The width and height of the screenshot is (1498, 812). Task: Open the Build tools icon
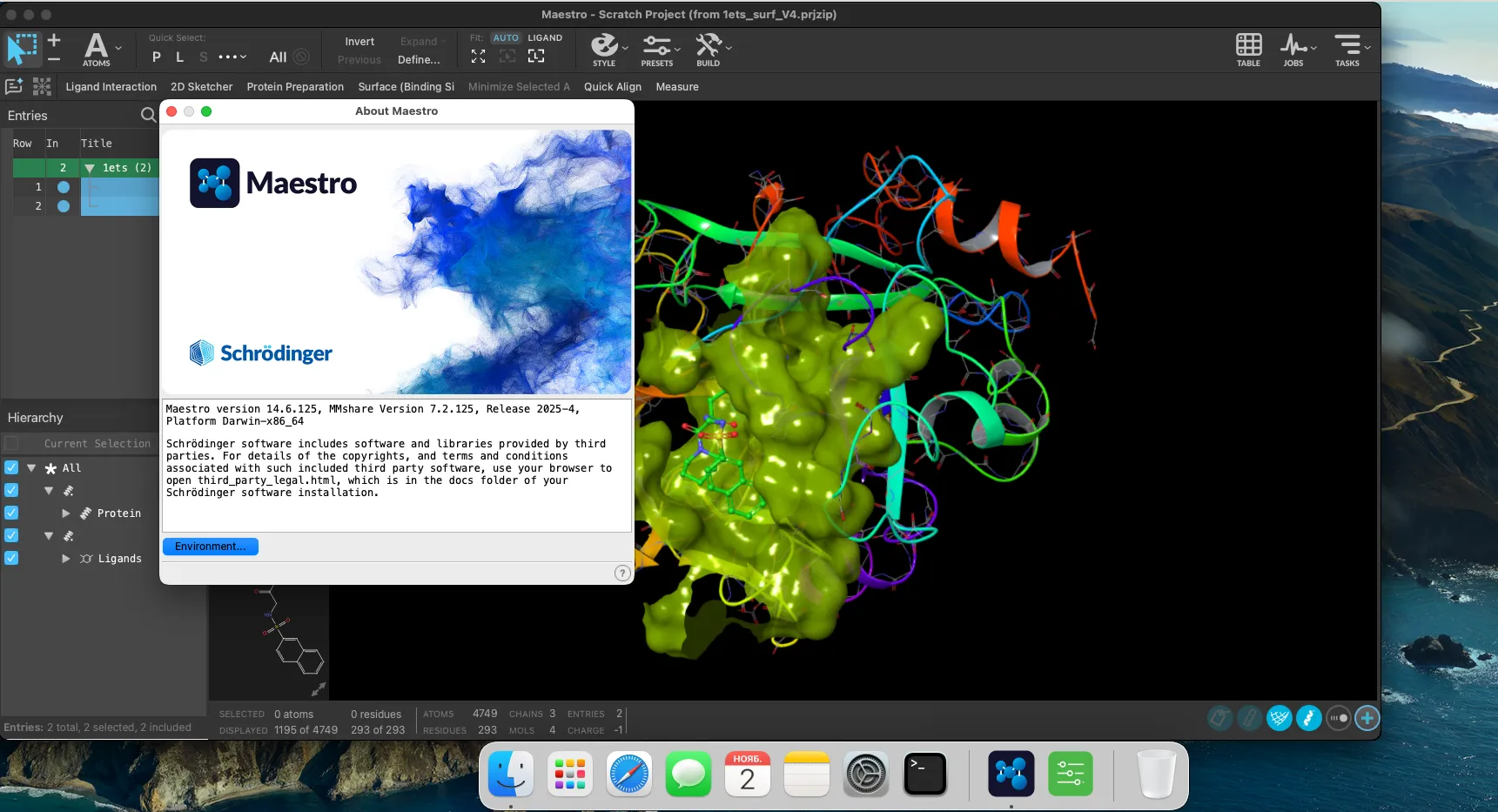pyautogui.click(x=708, y=49)
